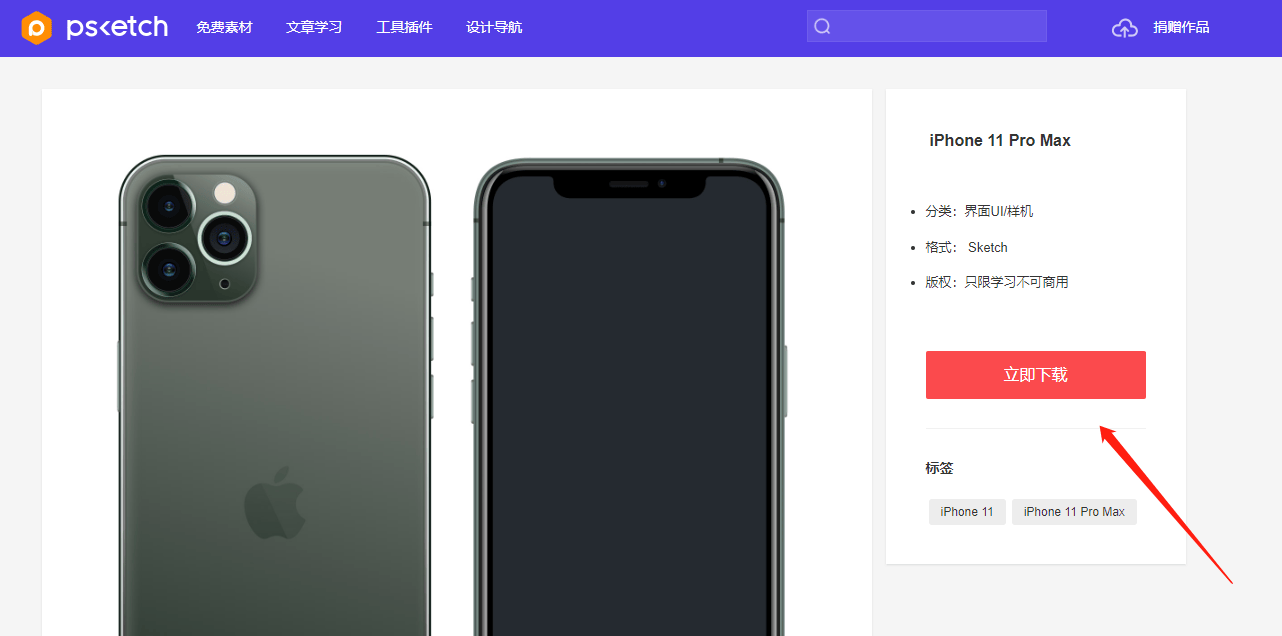Click the camera flash on the phone back
This screenshot has width=1282, height=636.
pos(226,192)
